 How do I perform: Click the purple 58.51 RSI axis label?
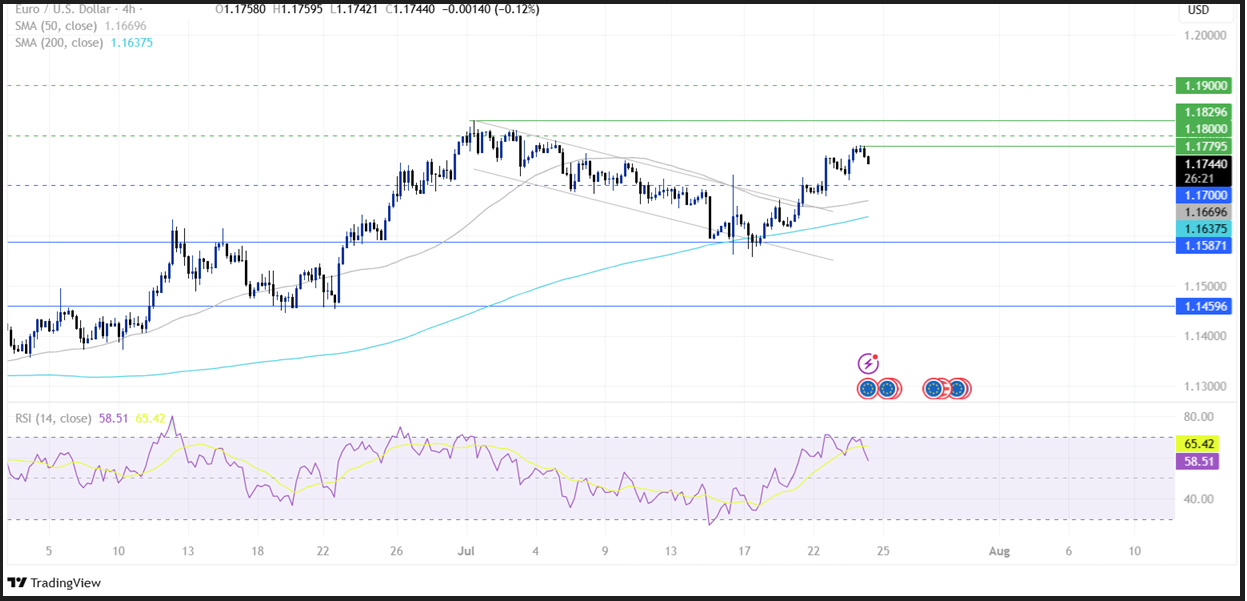click(1198, 461)
